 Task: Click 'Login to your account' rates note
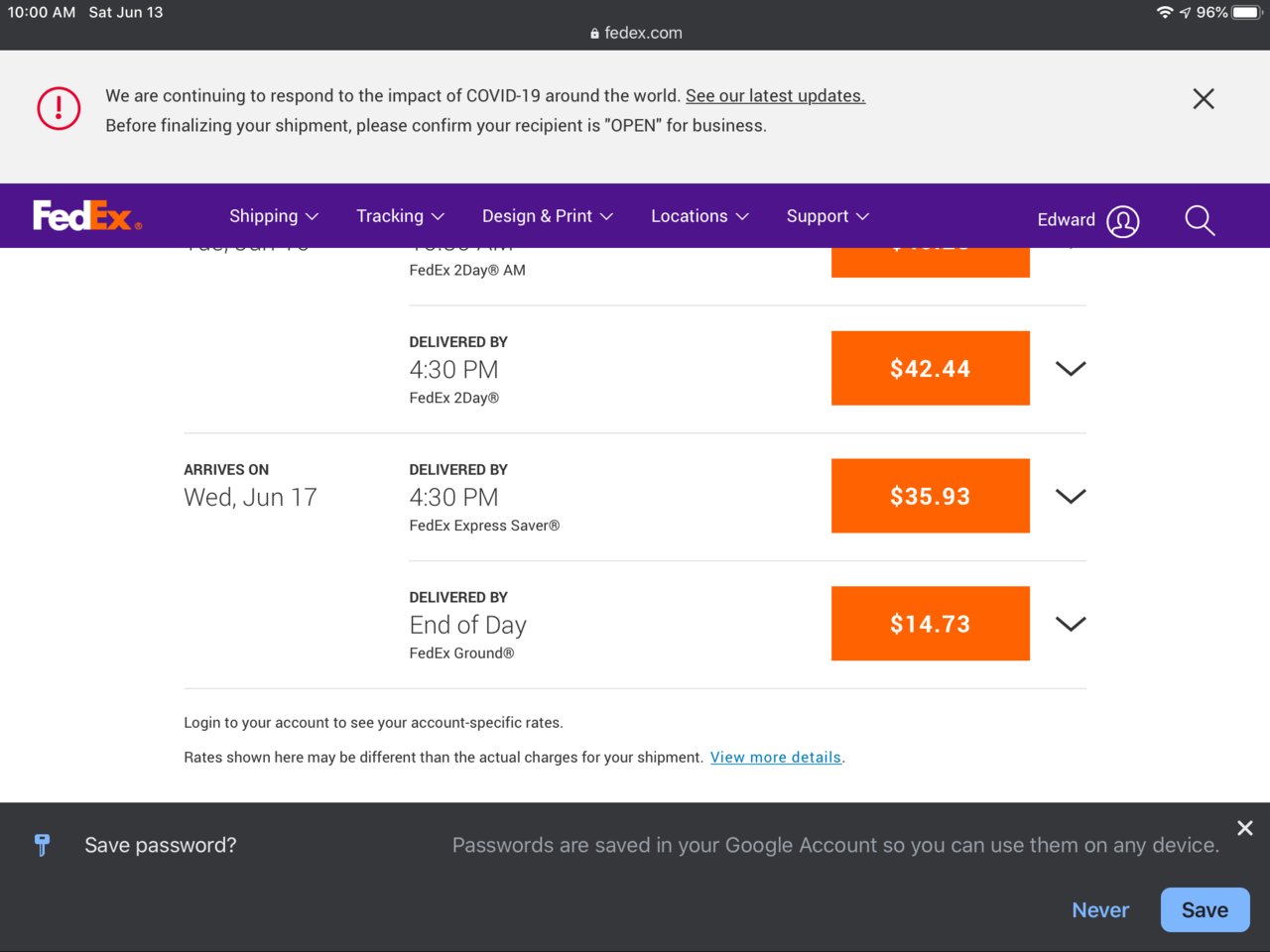[373, 723]
